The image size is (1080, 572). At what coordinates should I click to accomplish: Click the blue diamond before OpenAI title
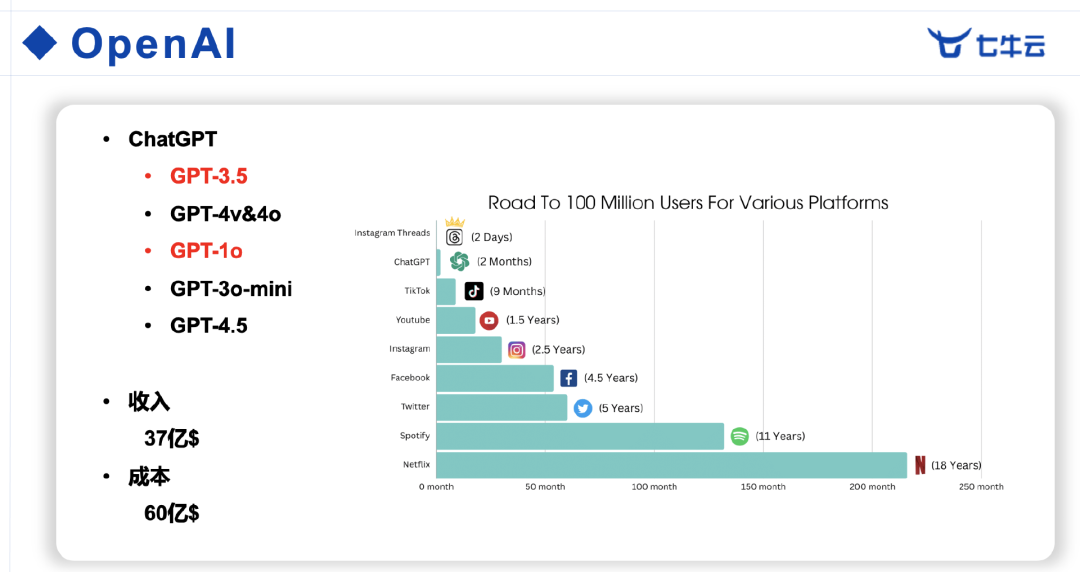tap(40, 43)
